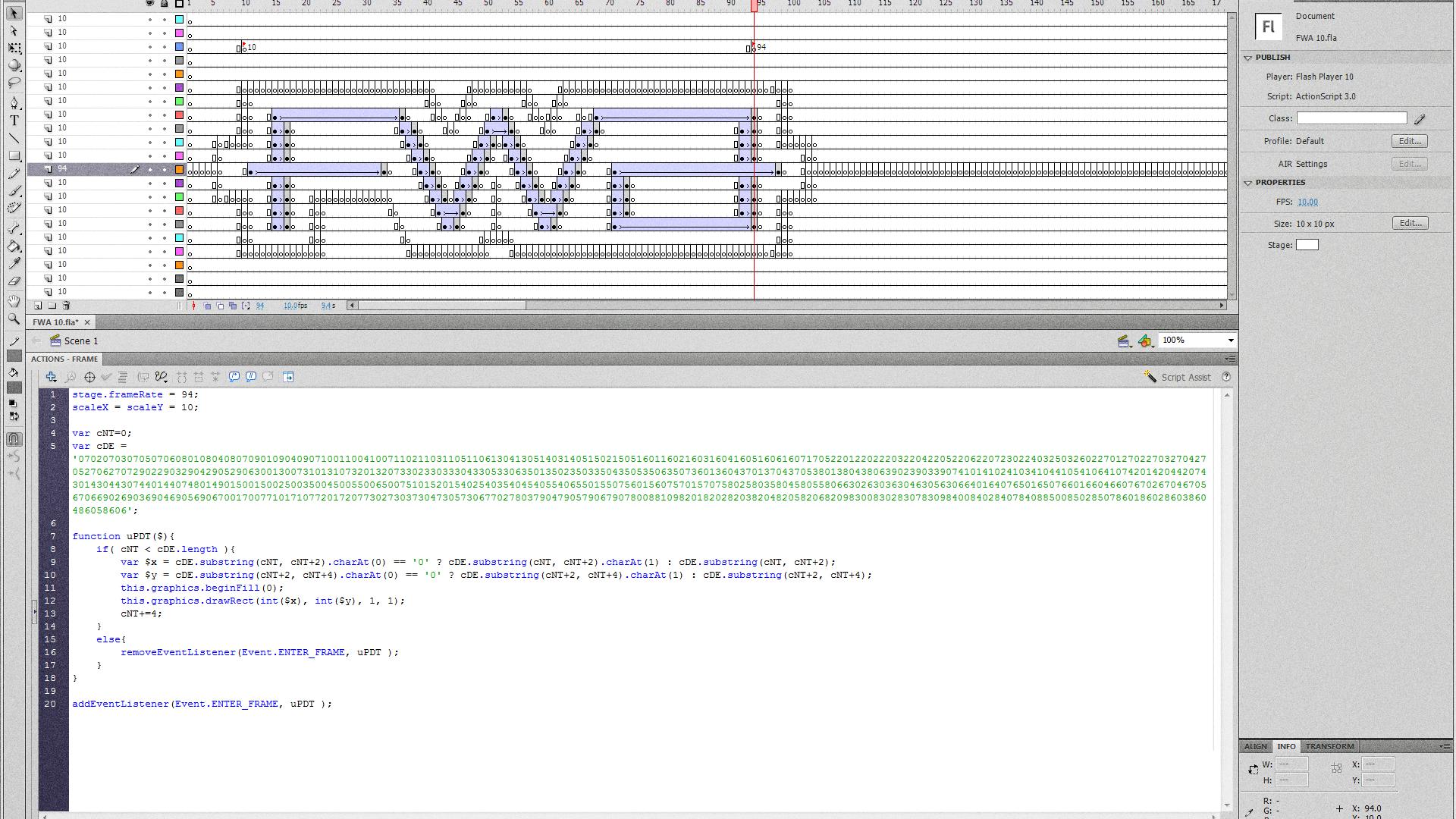Pick the Eraser tool
The height and width of the screenshot is (819, 1456).
pyautogui.click(x=14, y=281)
